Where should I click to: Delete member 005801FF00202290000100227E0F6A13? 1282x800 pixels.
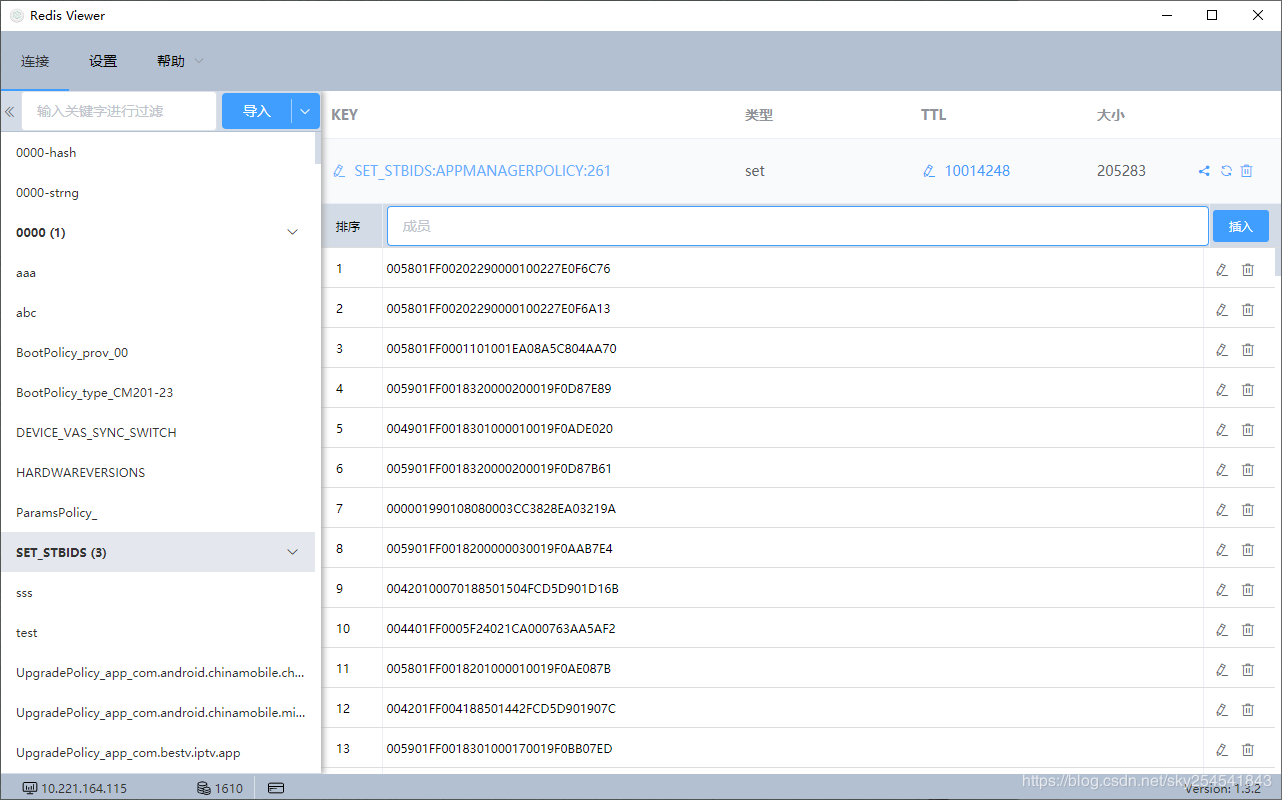[1248, 309]
